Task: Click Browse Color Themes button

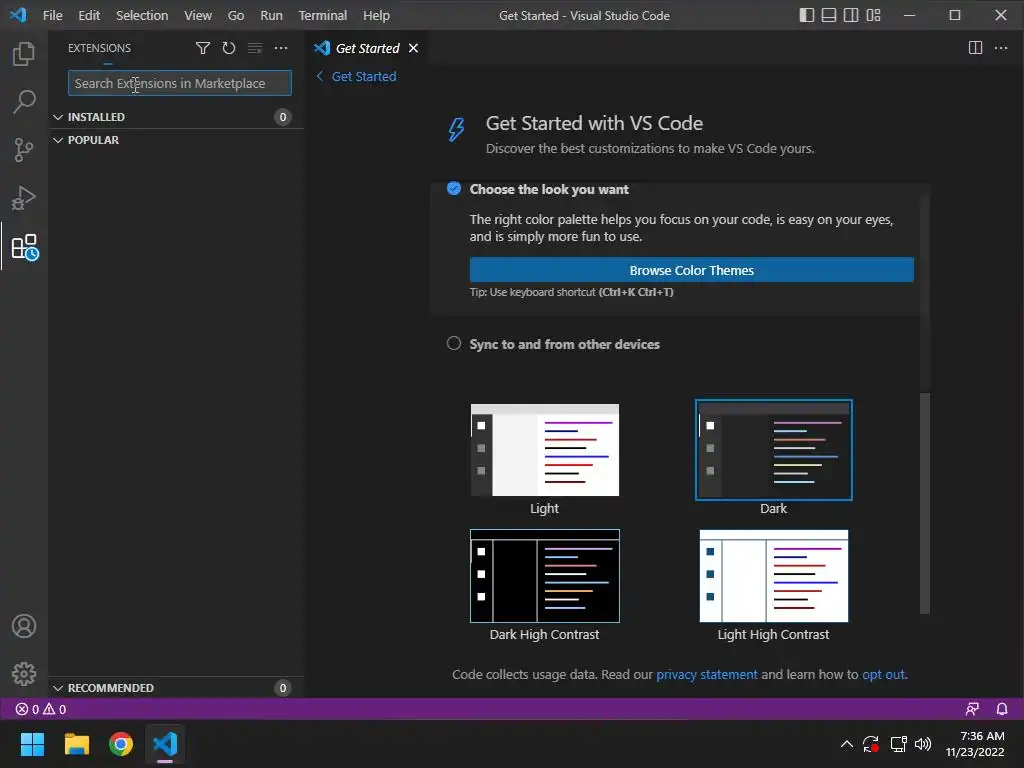Action: click(x=692, y=270)
